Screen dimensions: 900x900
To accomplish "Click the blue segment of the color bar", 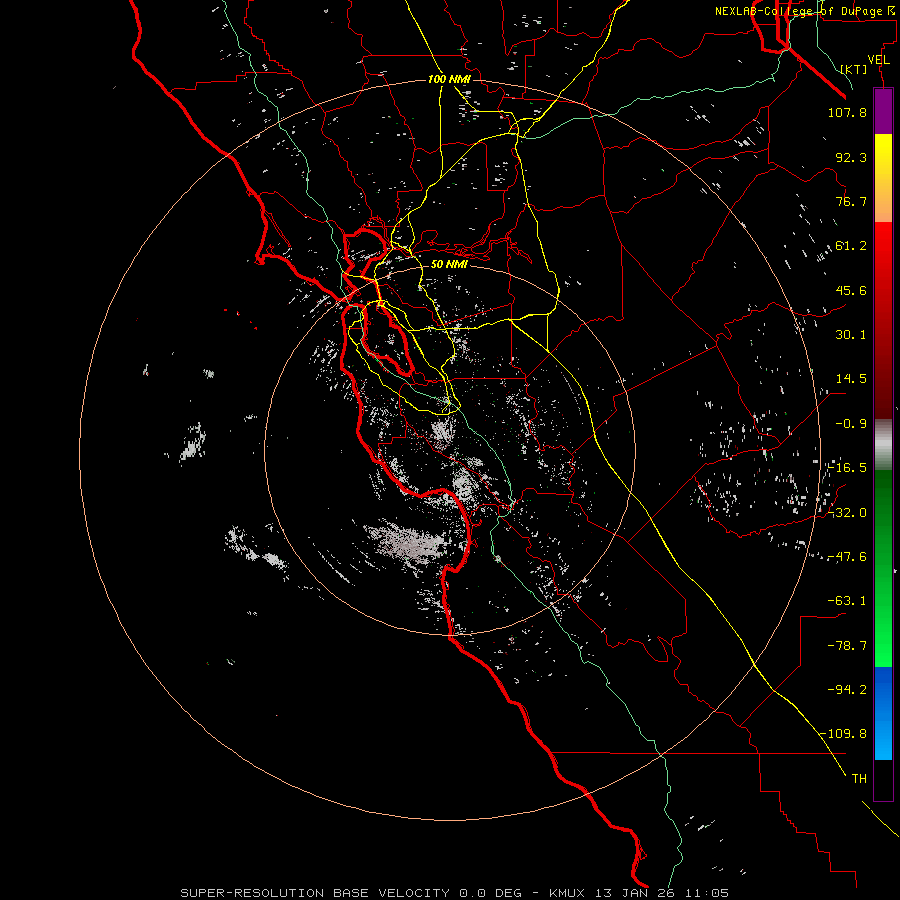I will [x=883, y=713].
